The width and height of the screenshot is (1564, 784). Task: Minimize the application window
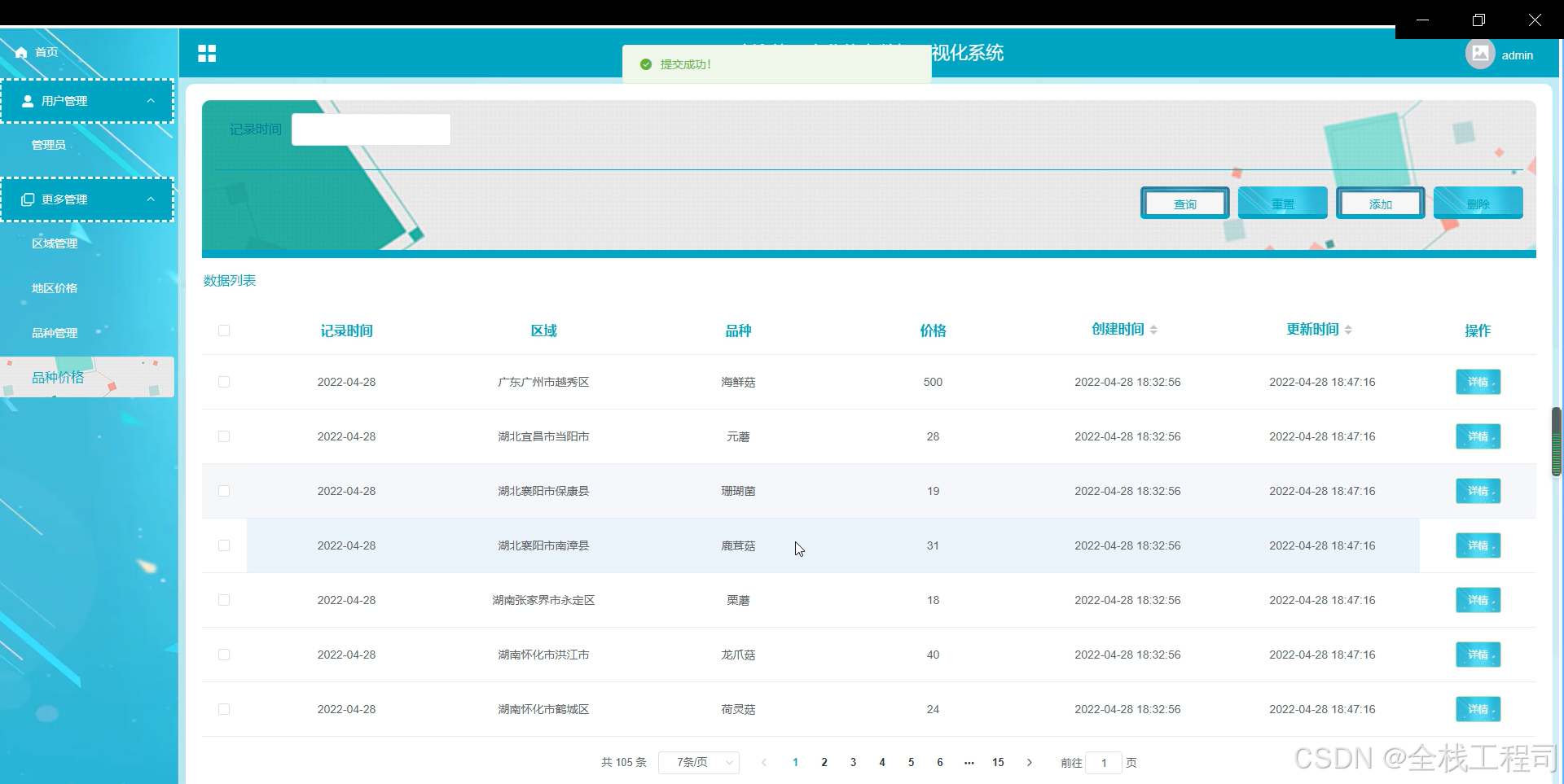coord(1422,20)
